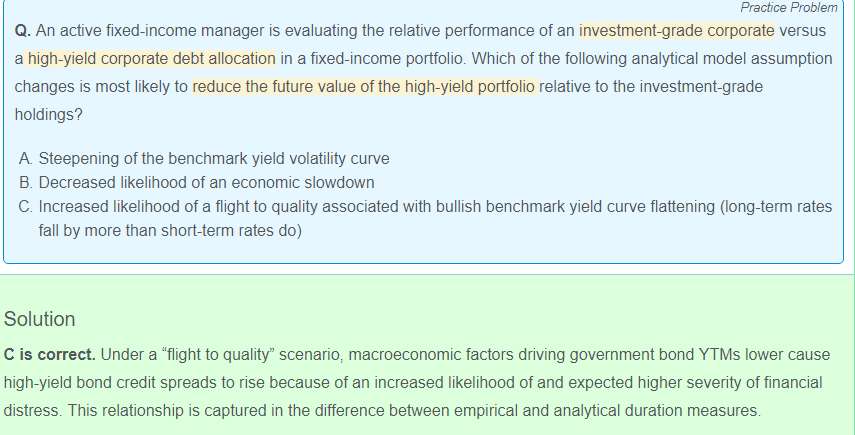This screenshot has height=435, width=855.
Task: Click the highlighted phrase 'investment-grade corporate'
Action: tap(677, 31)
